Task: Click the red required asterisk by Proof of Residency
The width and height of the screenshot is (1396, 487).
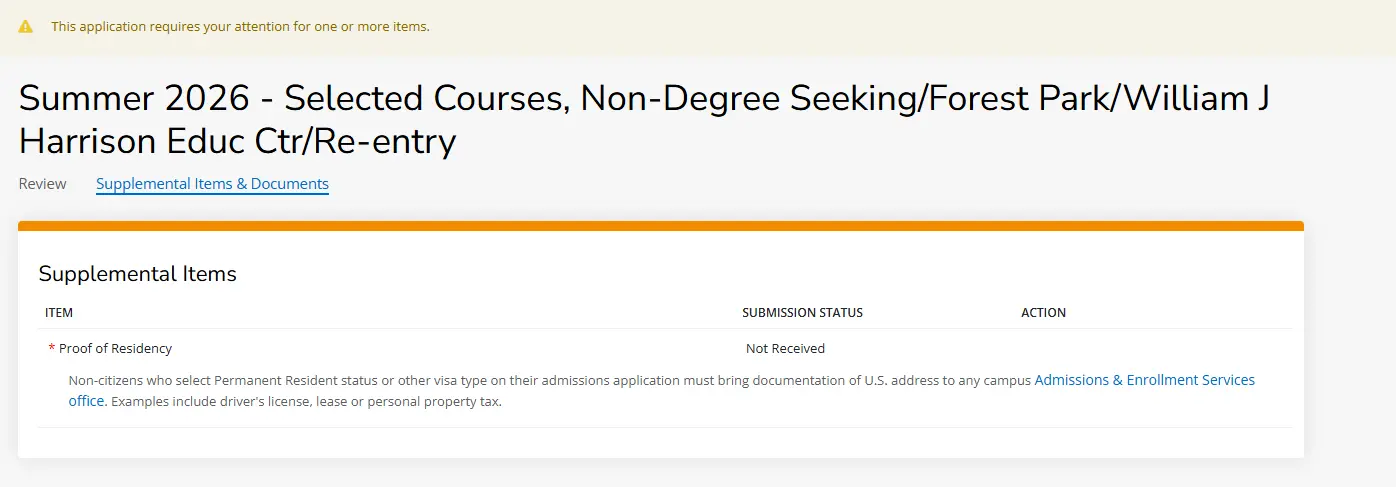Action: point(51,349)
